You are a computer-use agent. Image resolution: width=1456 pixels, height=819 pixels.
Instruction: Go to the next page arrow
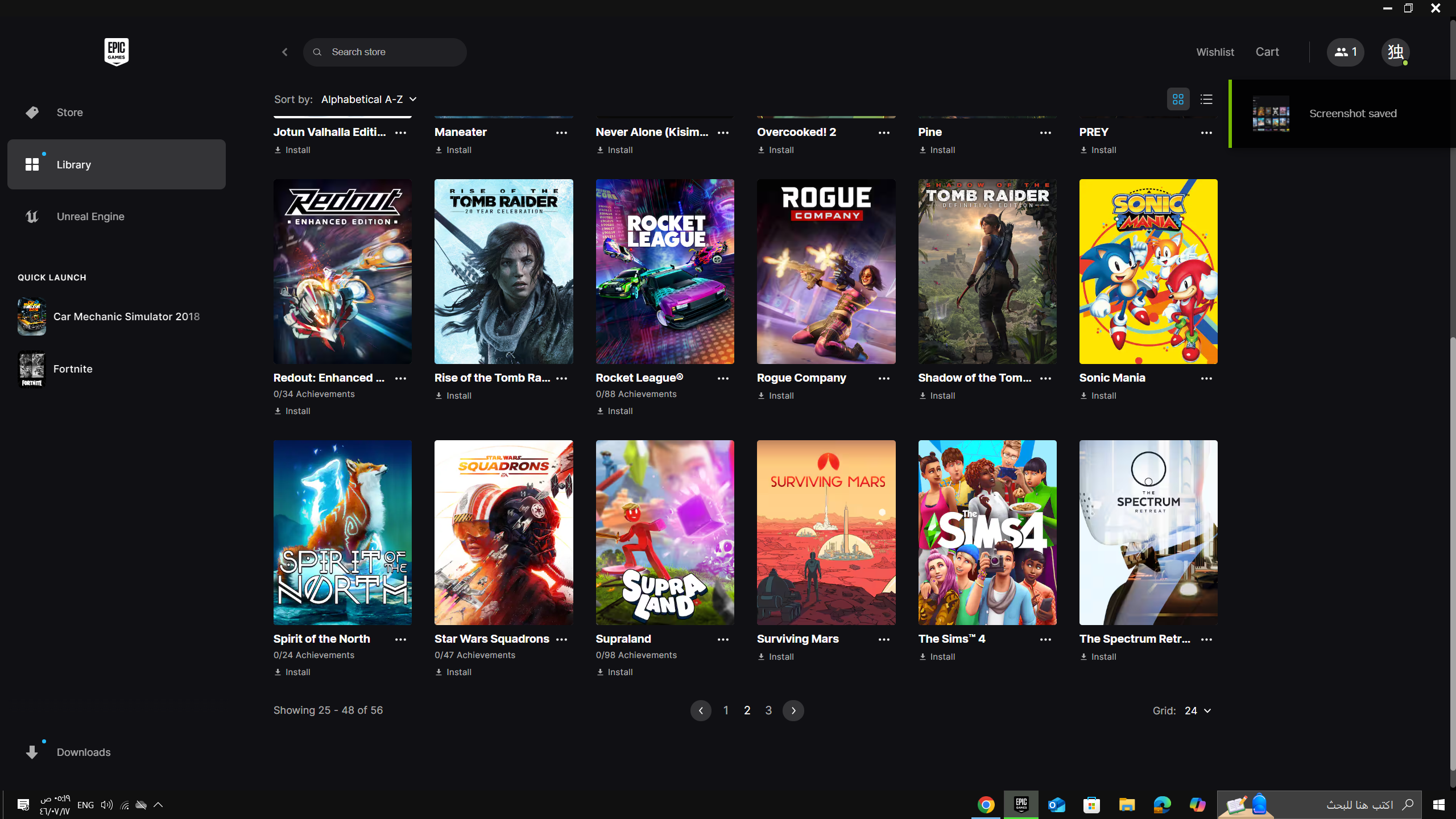click(x=793, y=710)
